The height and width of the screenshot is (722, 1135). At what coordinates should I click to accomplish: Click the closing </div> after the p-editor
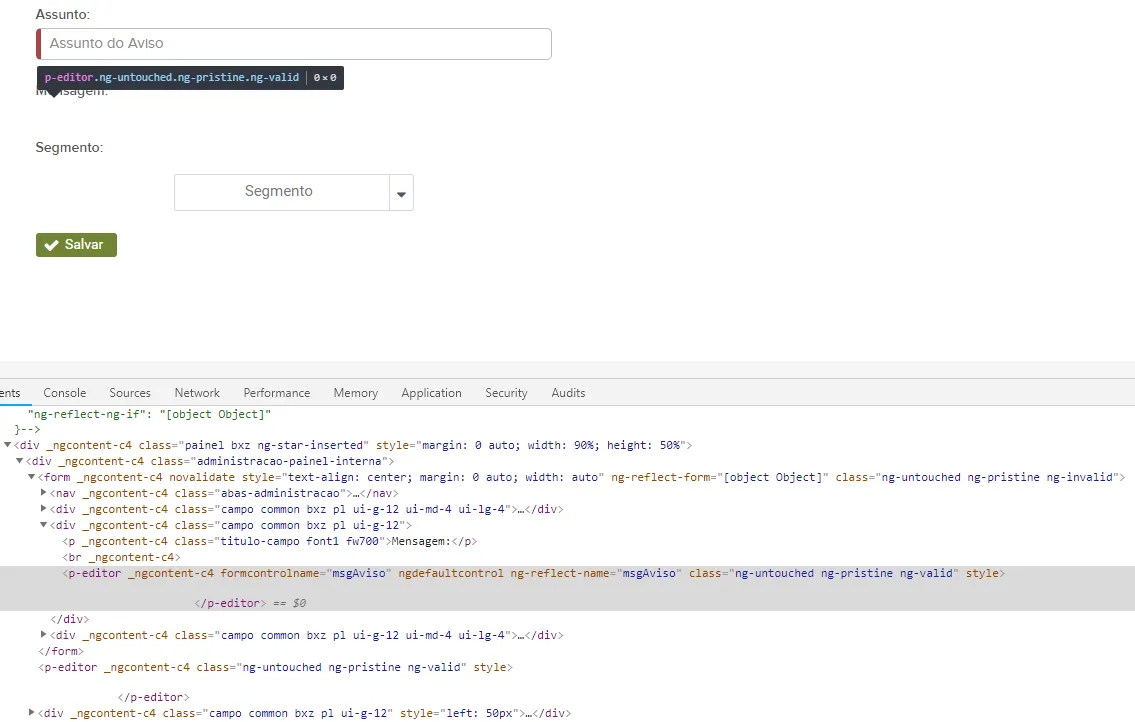[69, 619]
